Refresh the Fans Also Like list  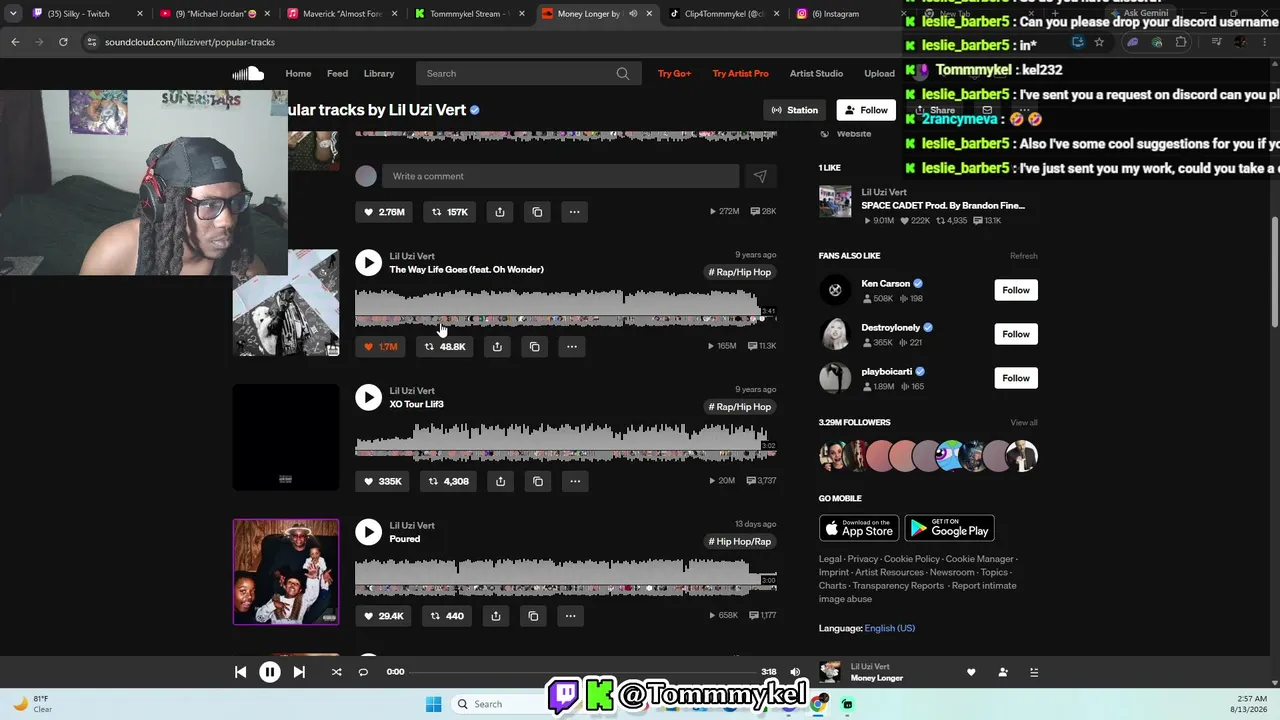[x=1024, y=256]
